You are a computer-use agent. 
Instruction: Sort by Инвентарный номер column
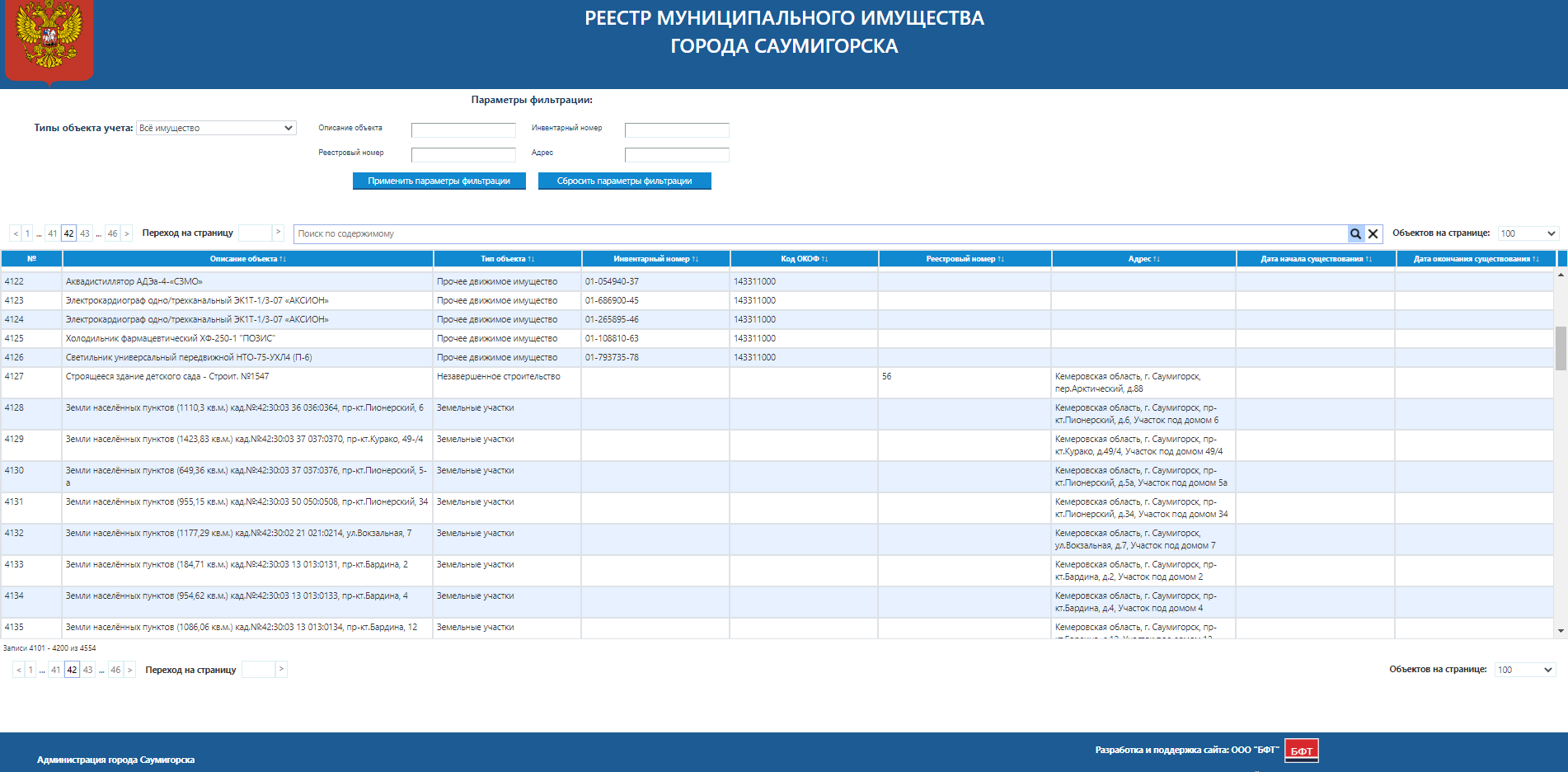click(656, 259)
